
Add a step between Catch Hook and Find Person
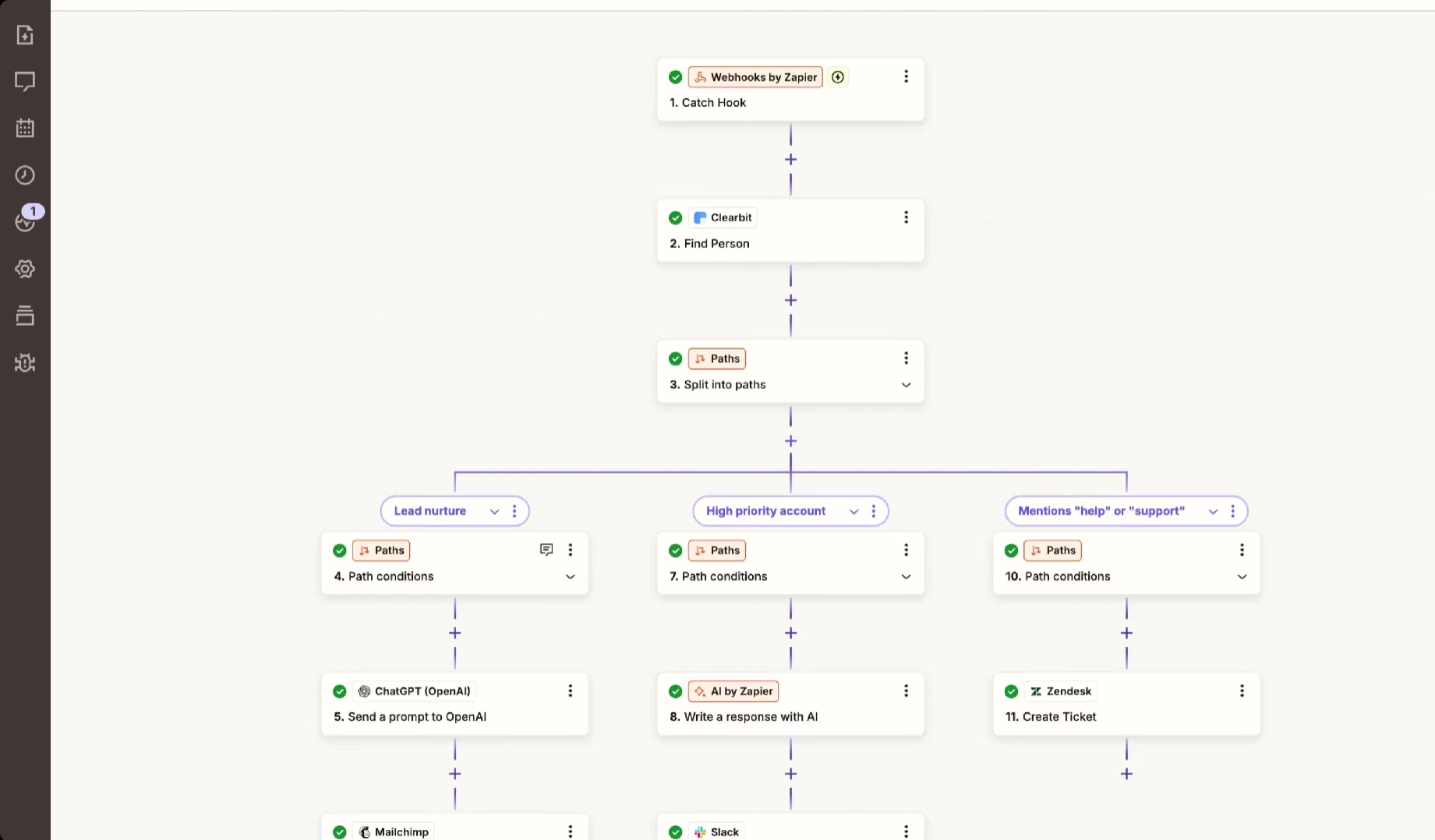click(790, 160)
